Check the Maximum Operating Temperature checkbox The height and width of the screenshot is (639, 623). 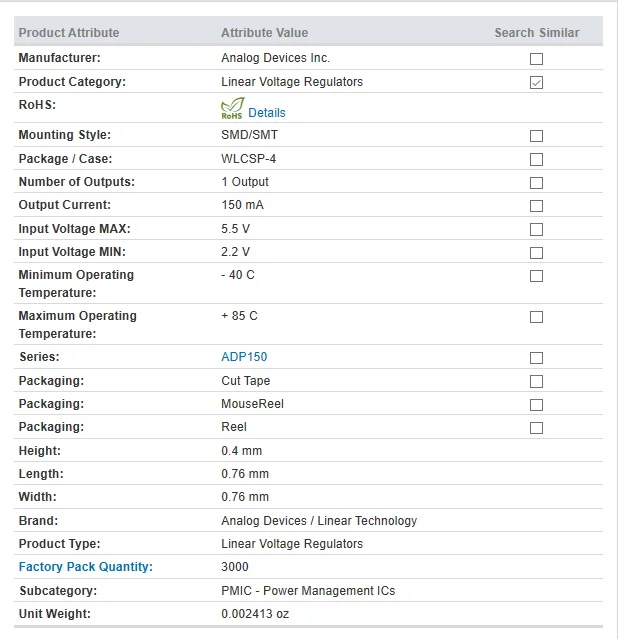536,317
